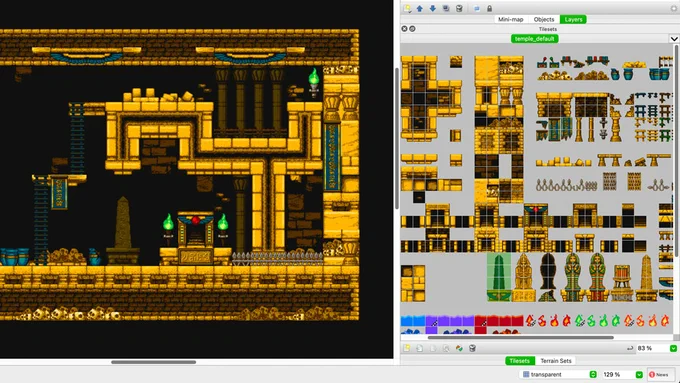Select the highlighted green obelisk tile
Viewport: 680px width, 383px height.
[499, 278]
